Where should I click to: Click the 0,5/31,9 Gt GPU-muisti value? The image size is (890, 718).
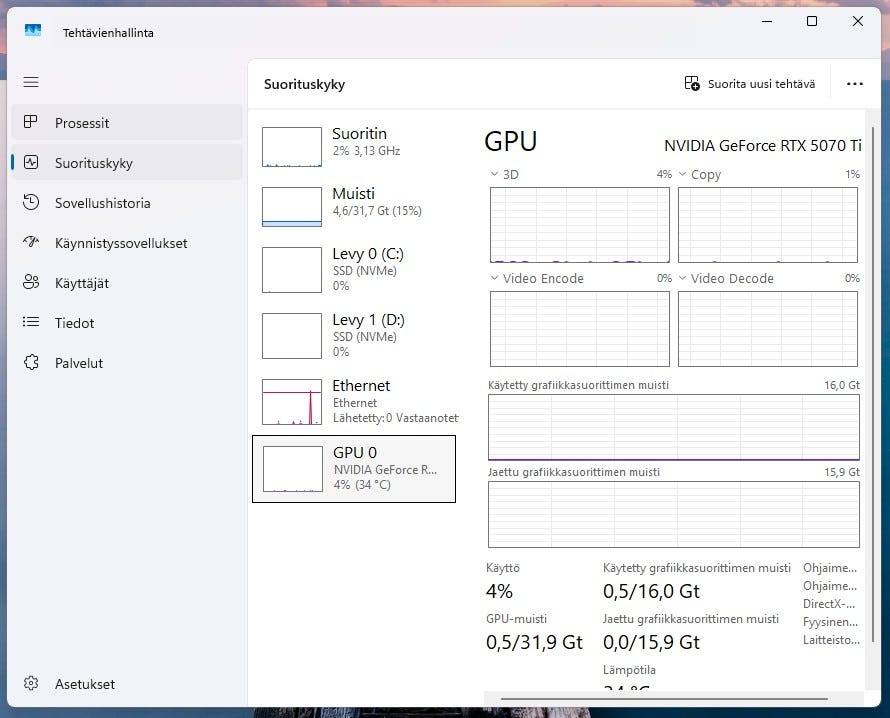(534, 642)
